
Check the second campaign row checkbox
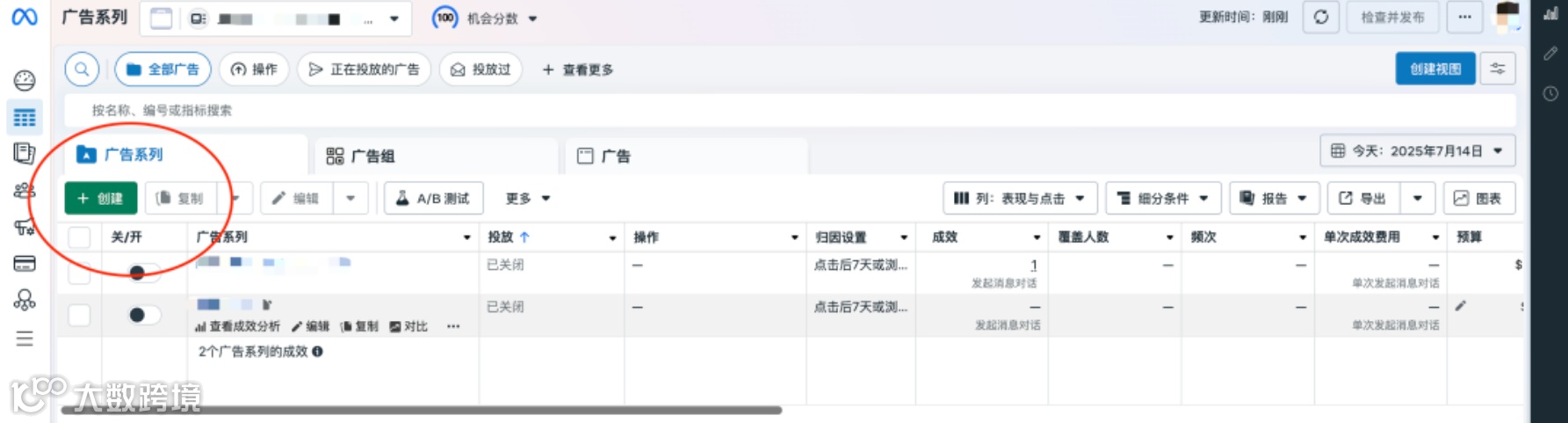pos(79,315)
